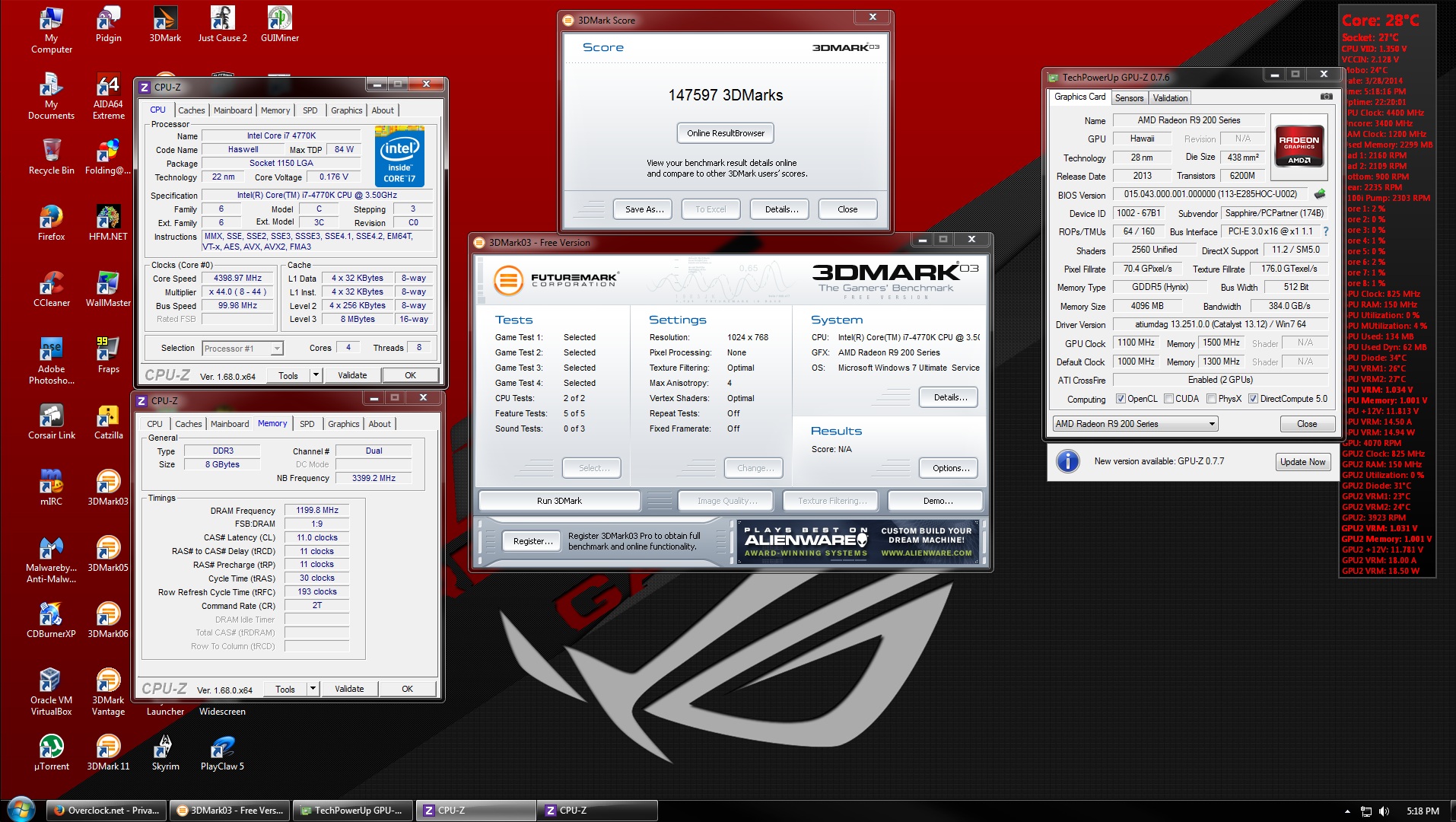The height and width of the screenshot is (822, 1456).
Task: Click the Online ResultBrowser button
Action: (x=726, y=133)
